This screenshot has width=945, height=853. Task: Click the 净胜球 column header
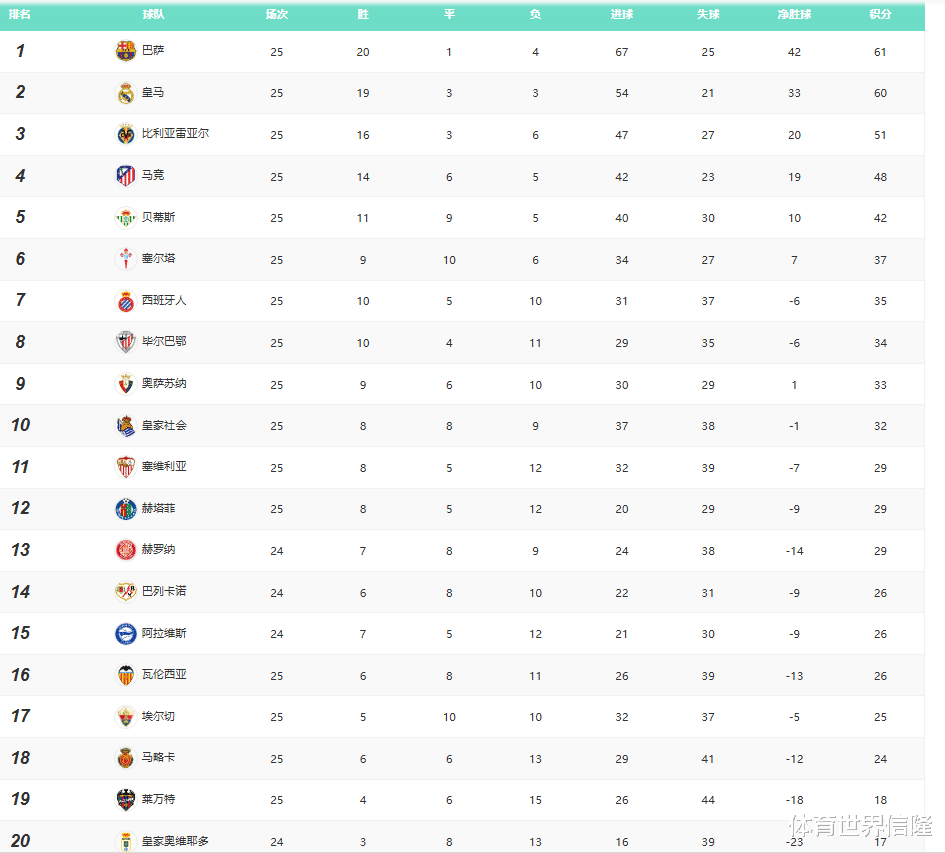(794, 15)
